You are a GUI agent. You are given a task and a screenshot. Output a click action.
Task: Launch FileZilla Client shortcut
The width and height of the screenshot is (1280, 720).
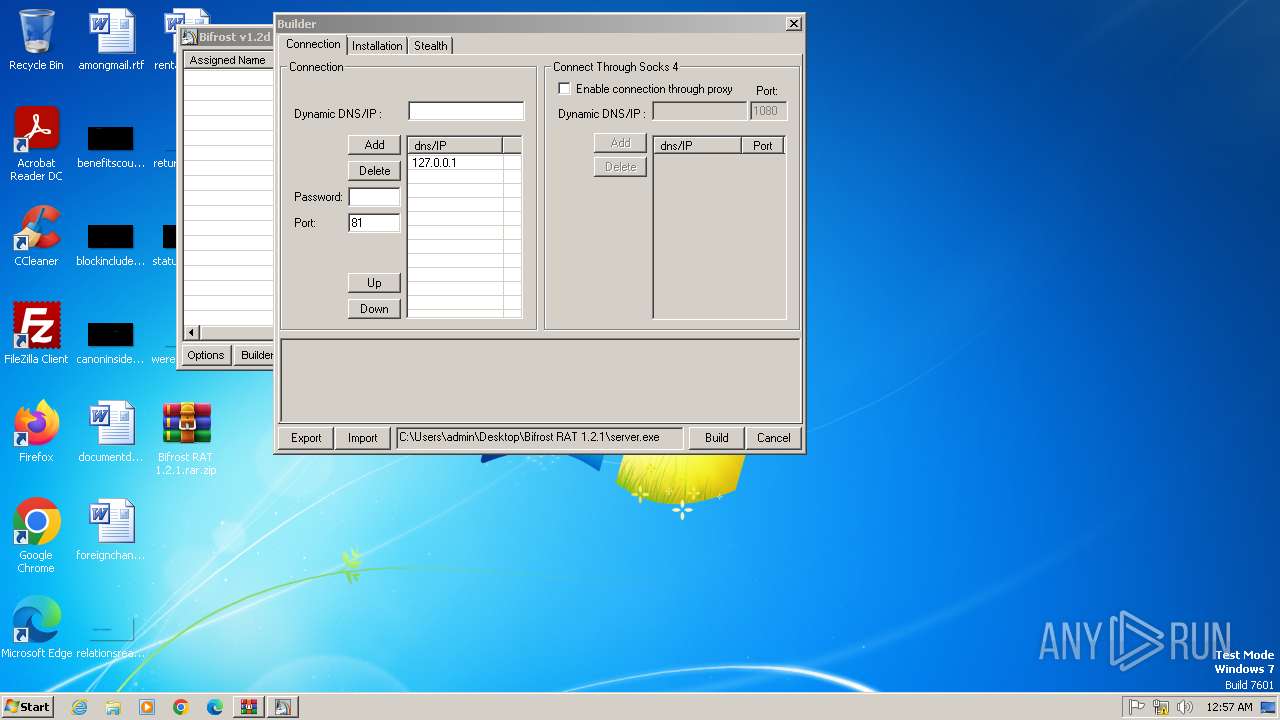tap(36, 333)
